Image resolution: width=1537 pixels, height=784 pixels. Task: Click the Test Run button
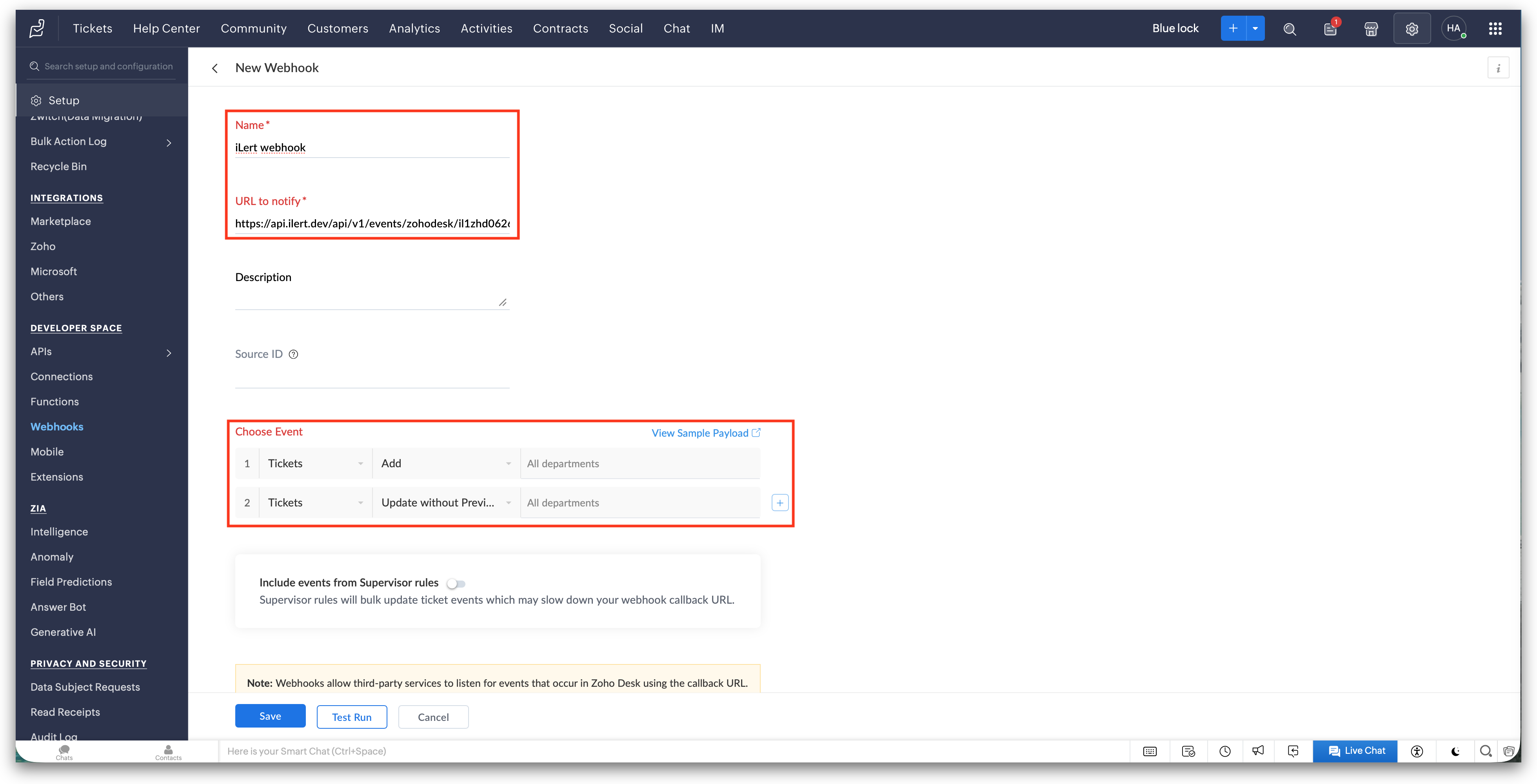tap(351, 717)
